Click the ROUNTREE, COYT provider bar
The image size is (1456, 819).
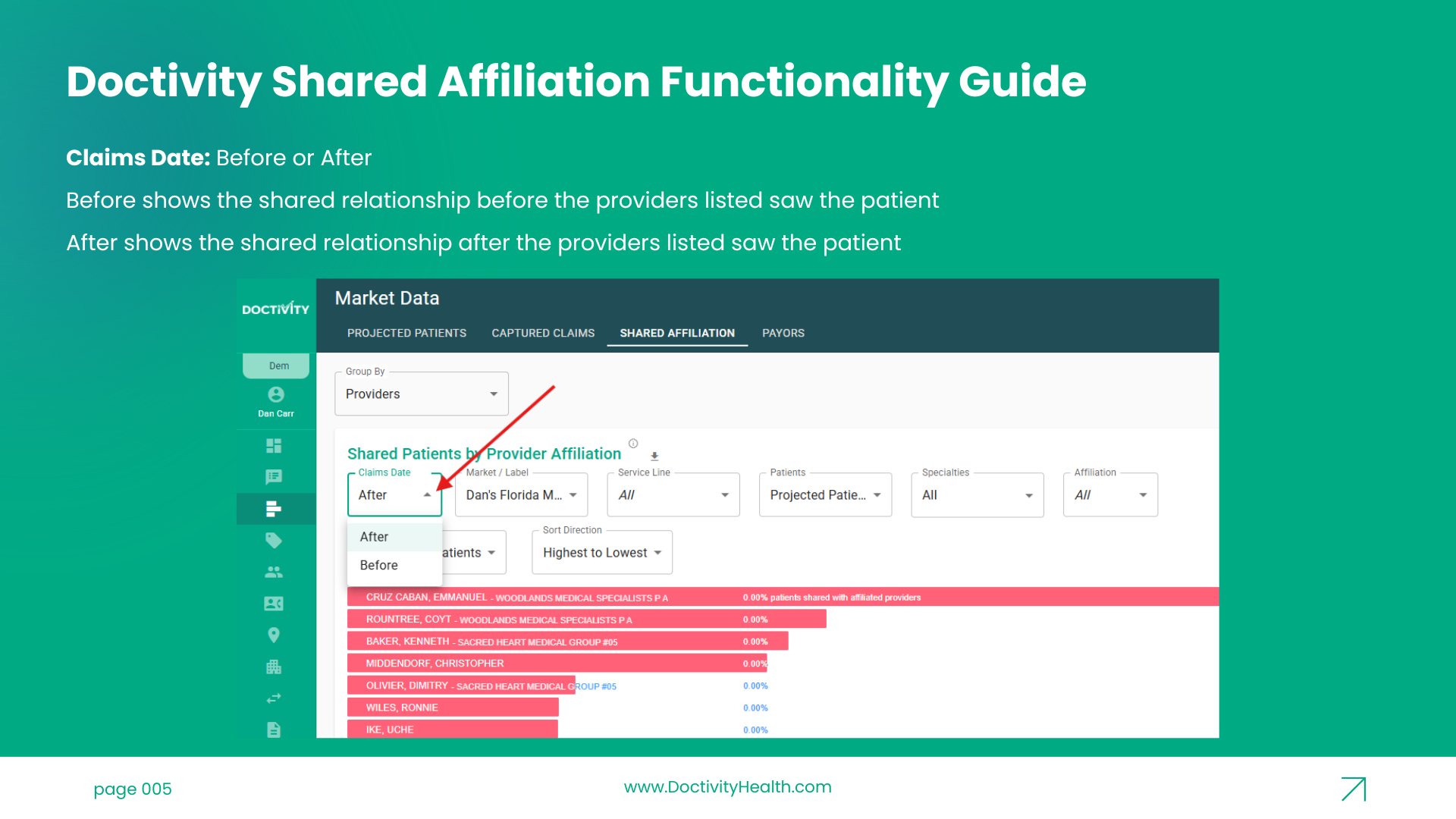[x=587, y=620]
